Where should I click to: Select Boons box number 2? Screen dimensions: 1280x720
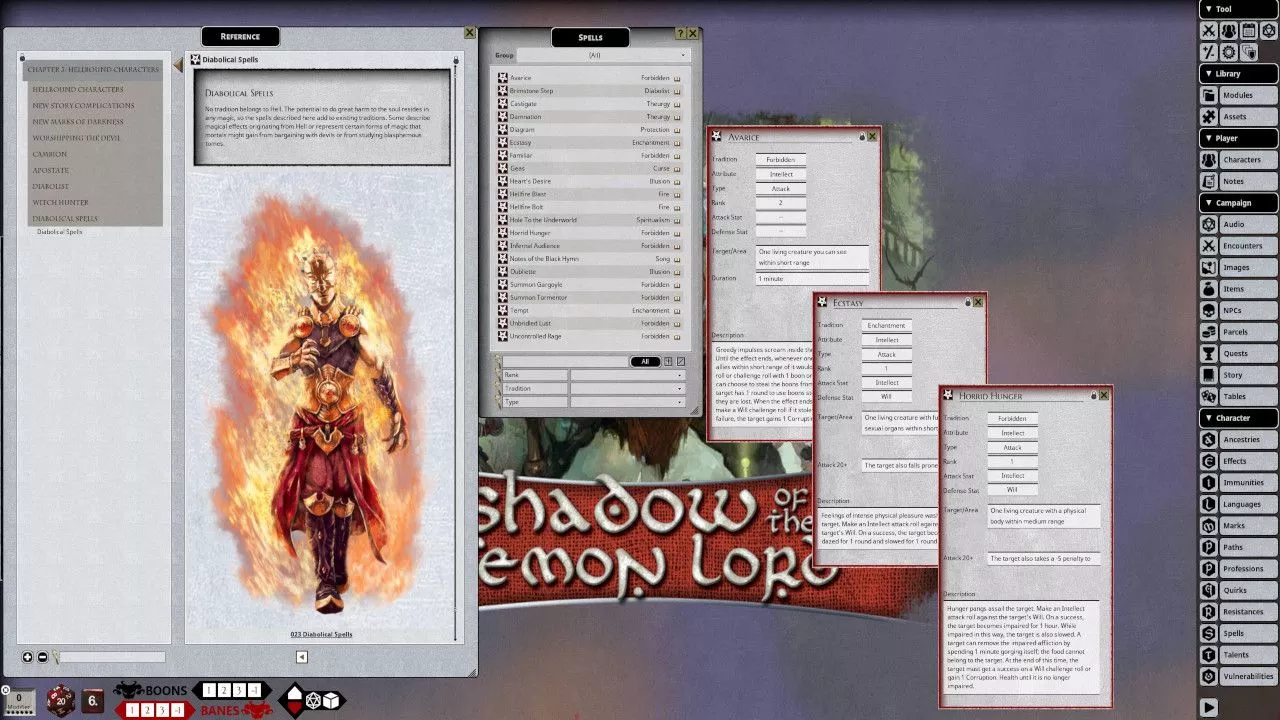point(224,690)
